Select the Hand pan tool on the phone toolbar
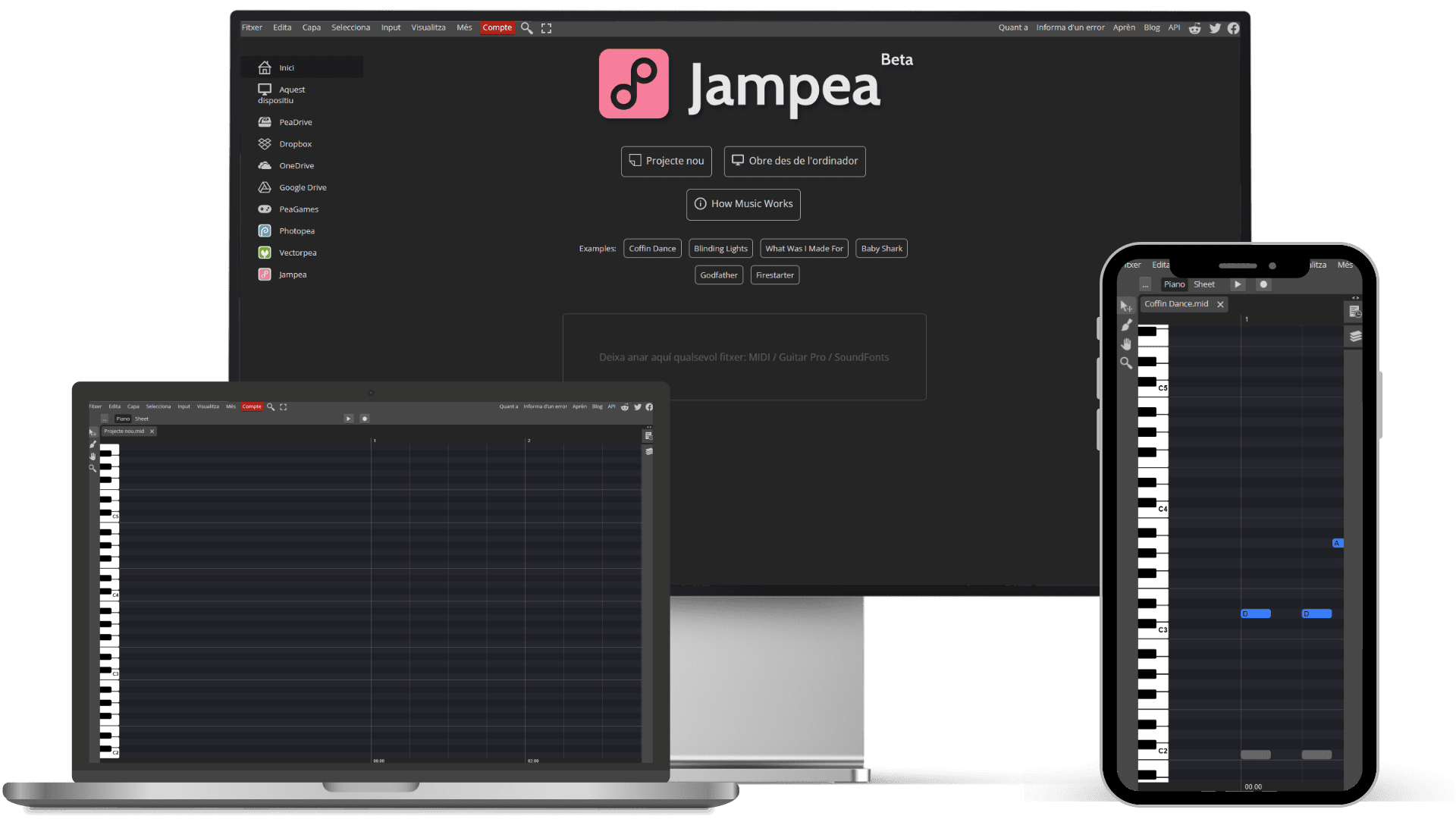This screenshot has height=819, width=1456. pos(1126,344)
